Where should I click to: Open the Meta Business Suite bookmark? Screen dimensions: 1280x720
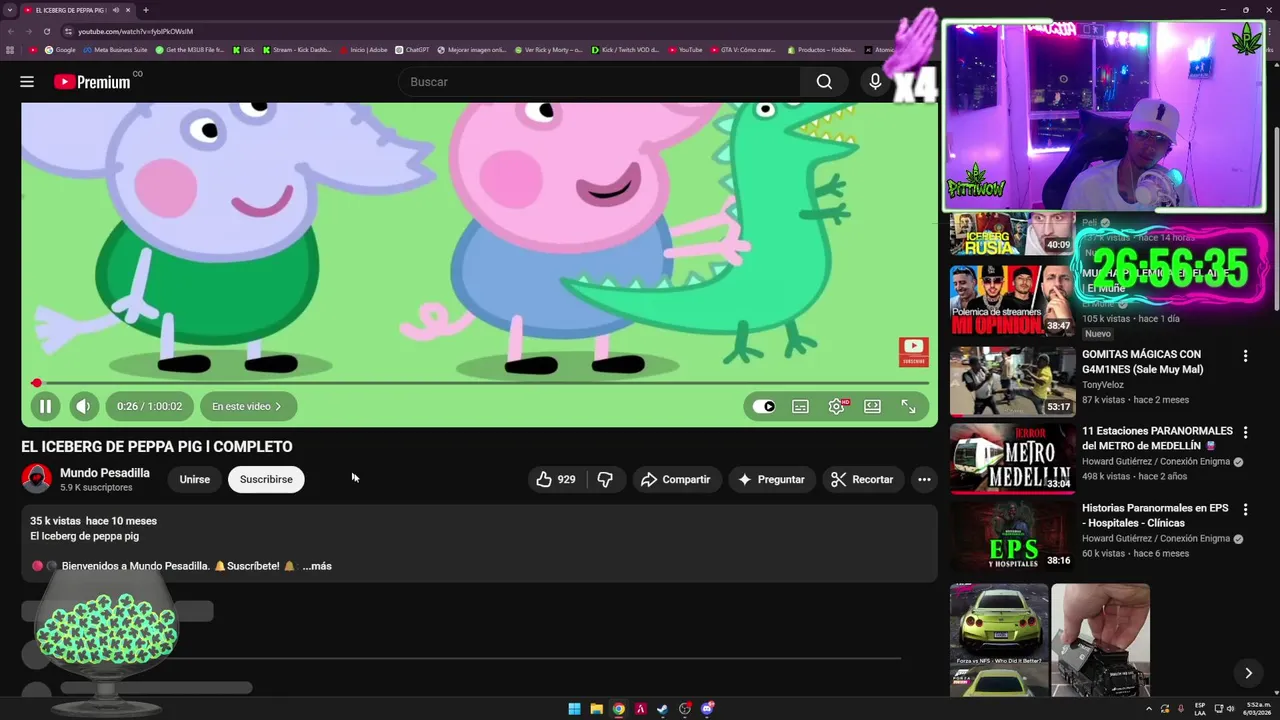tap(115, 49)
